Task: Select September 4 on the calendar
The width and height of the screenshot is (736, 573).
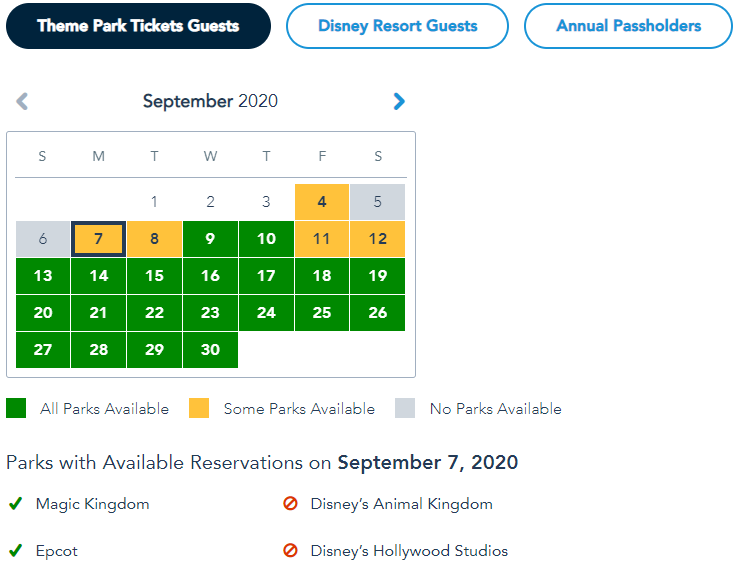Action: pyautogui.click(x=322, y=202)
